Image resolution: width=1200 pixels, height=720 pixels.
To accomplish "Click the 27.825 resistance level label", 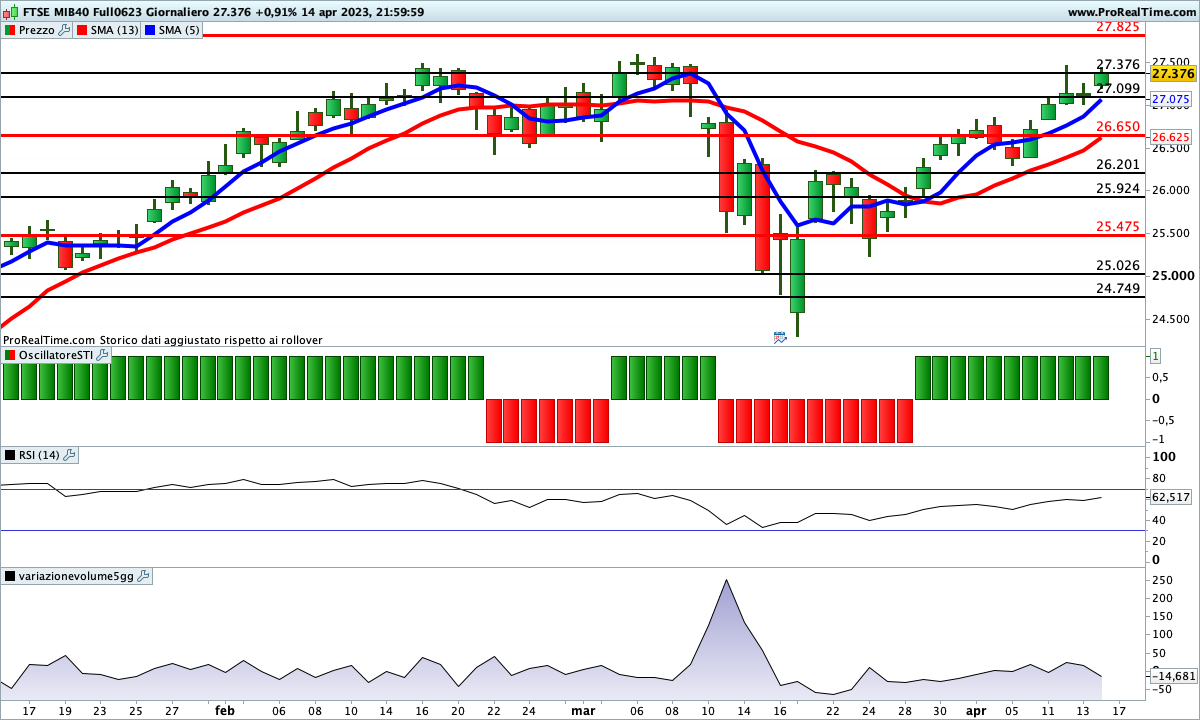I will coord(1118,27).
